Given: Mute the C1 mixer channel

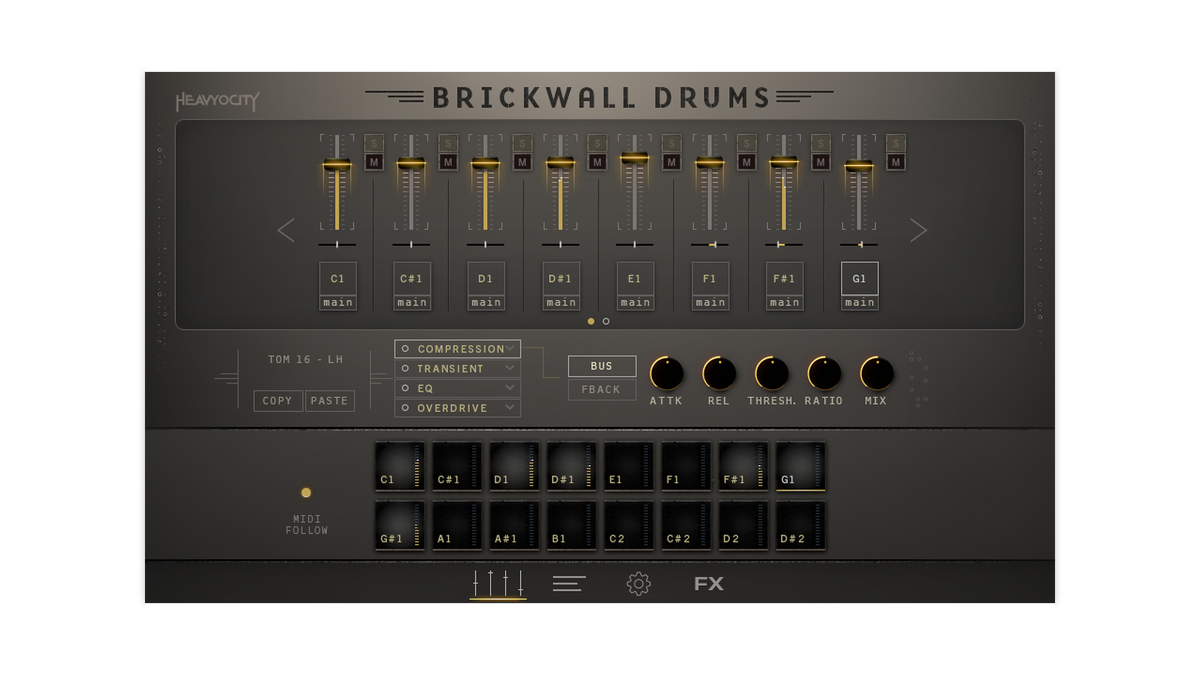Looking at the screenshot, I should point(374,162).
